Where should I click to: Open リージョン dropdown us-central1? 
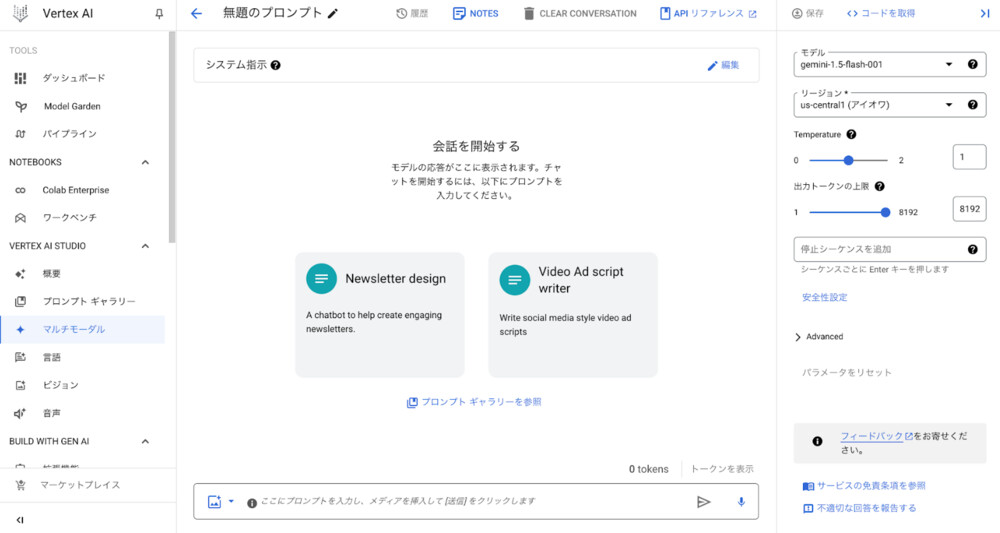coord(877,105)
